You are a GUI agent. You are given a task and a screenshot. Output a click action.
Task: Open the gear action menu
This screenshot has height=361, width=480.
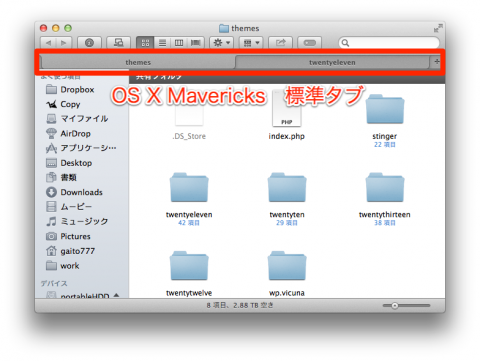(x=222, y=43)
